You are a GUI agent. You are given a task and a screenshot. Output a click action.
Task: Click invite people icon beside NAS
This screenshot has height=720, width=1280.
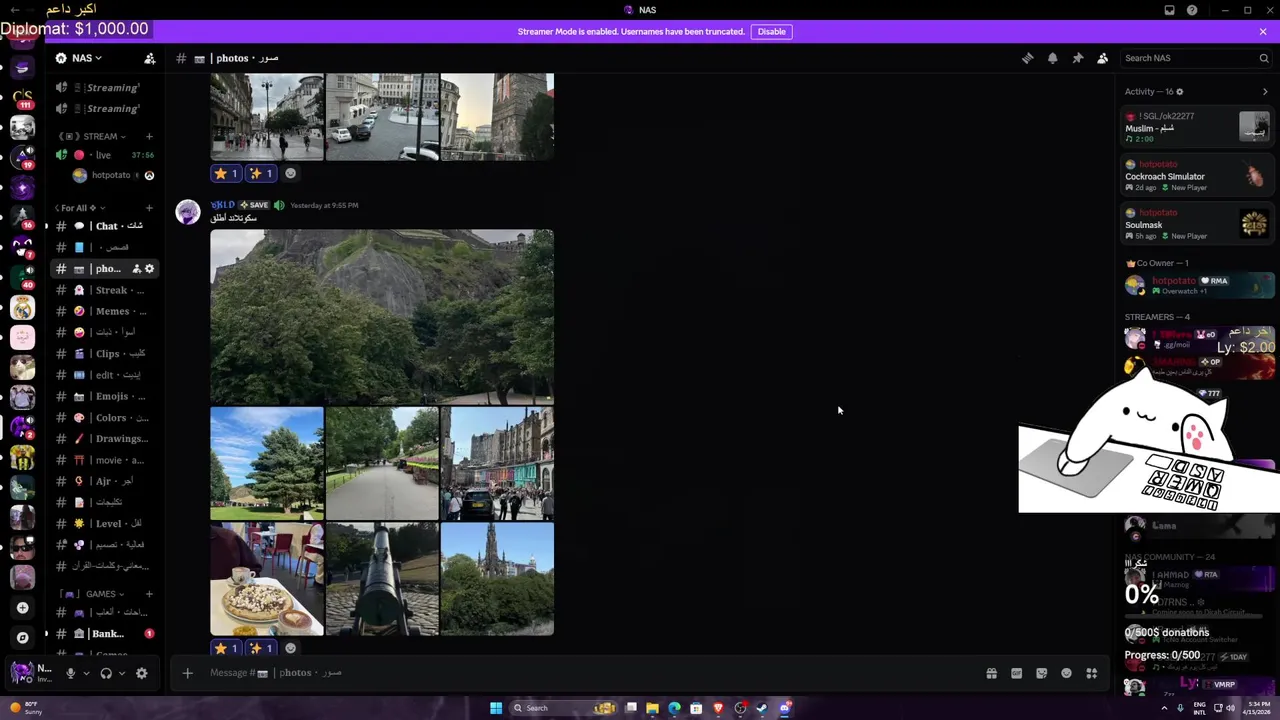(x=149, y=58)
